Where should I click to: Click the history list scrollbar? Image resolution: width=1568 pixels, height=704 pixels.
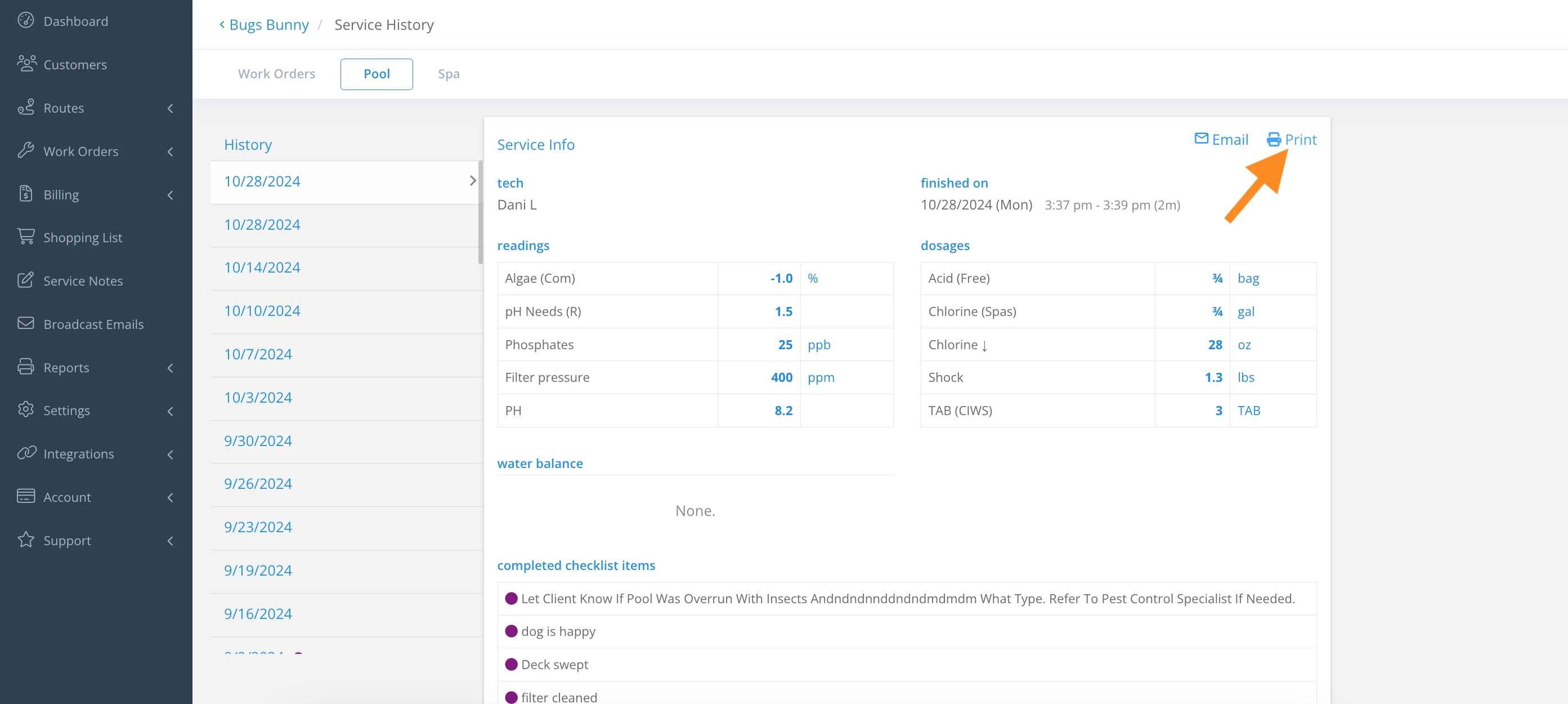pos(480,213)
